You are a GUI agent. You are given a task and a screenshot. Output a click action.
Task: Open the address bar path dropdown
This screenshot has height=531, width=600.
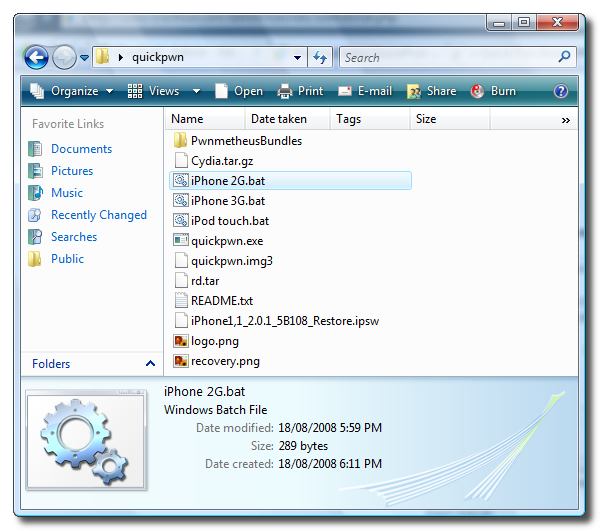point(298,58)
